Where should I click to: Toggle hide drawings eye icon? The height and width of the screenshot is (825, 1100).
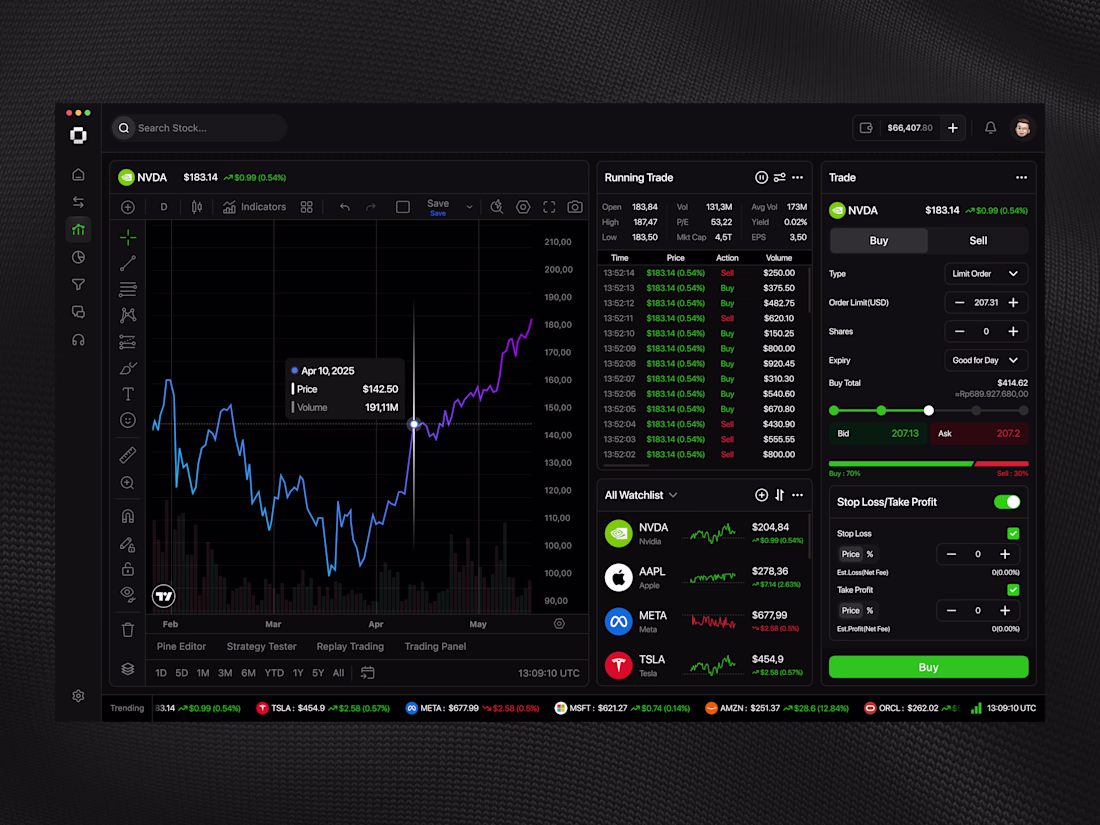128,595
